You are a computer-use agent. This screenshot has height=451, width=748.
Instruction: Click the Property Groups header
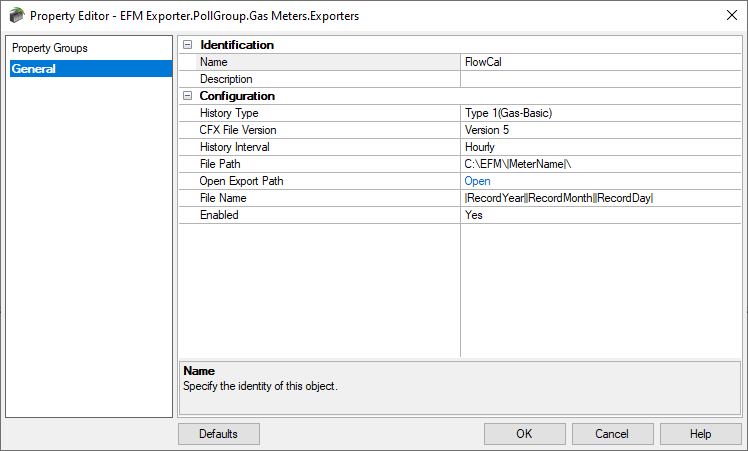click(x=50, y=48)
